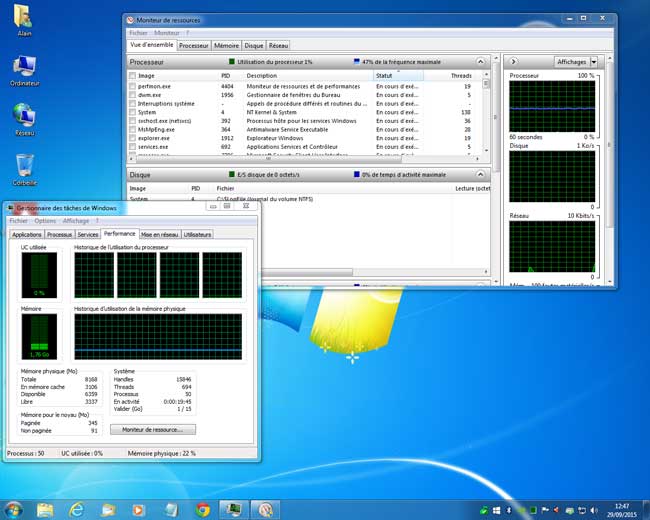
Task: Launch Internet Explorer from the taskbar
Action: [77, 510]
